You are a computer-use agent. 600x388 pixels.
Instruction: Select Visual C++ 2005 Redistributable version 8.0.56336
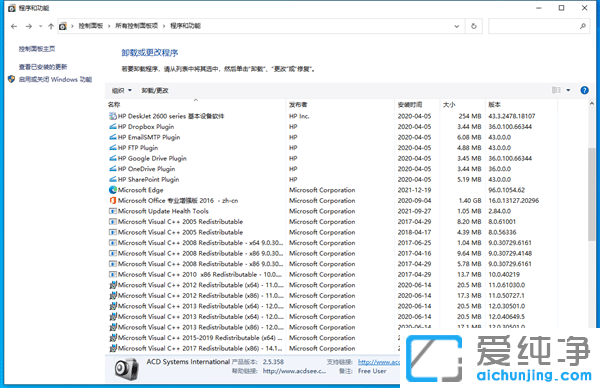331,232
